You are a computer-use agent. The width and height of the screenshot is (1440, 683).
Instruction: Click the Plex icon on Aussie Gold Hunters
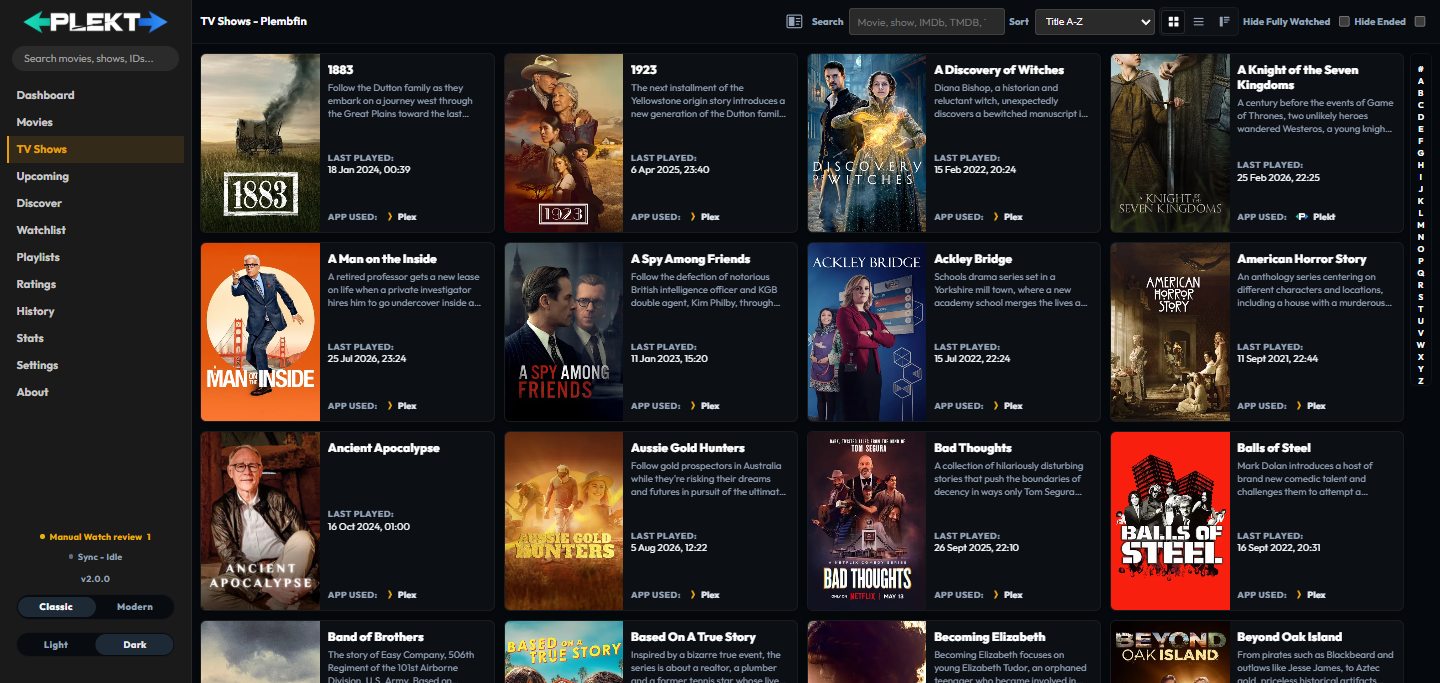pos(694,595)
